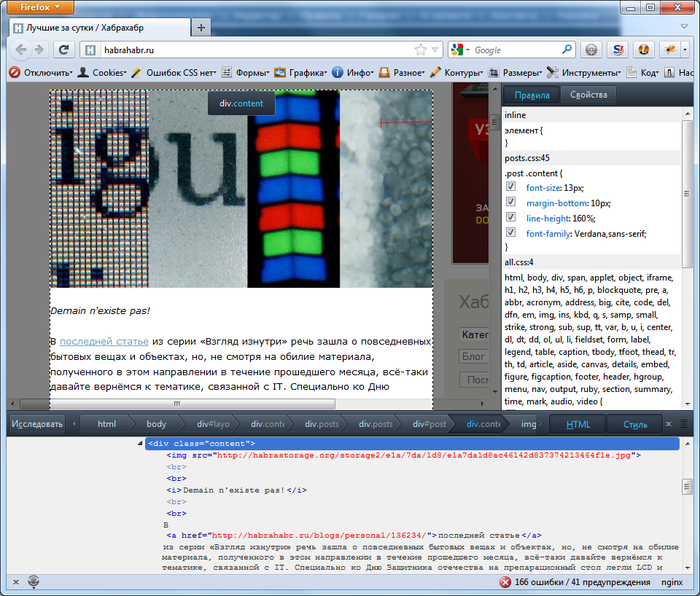Click the 166 ошибки / 41 предупреждения status
The width and height of the screenshot is (700, 596).
(x=582, y=582)
